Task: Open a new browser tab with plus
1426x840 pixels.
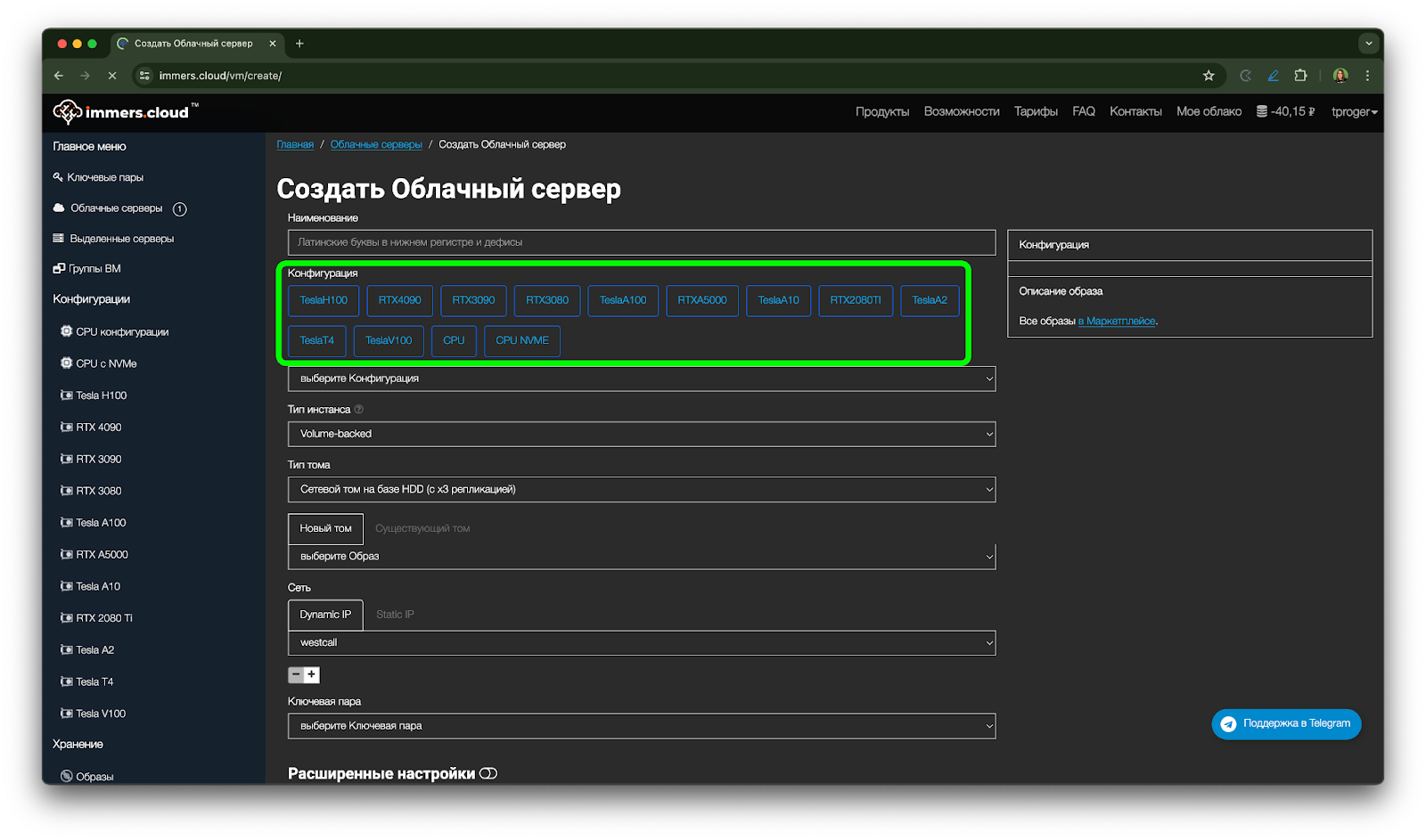Action: [299, 44]
